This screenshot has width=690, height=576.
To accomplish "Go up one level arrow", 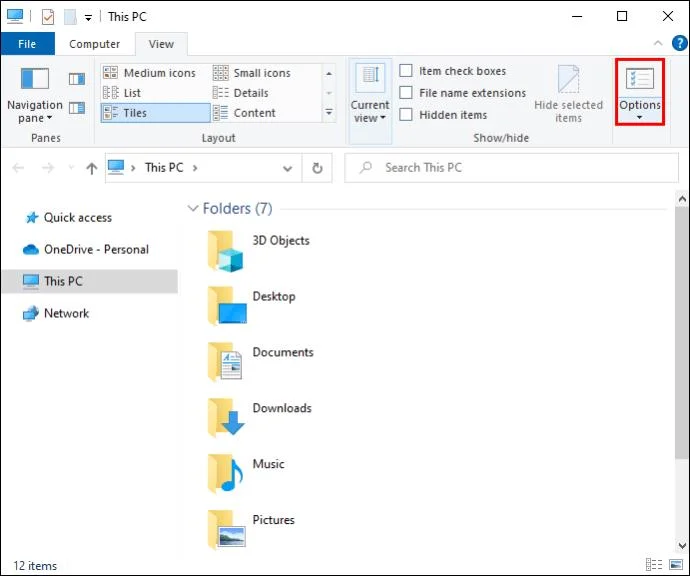I will click(92, 168).
